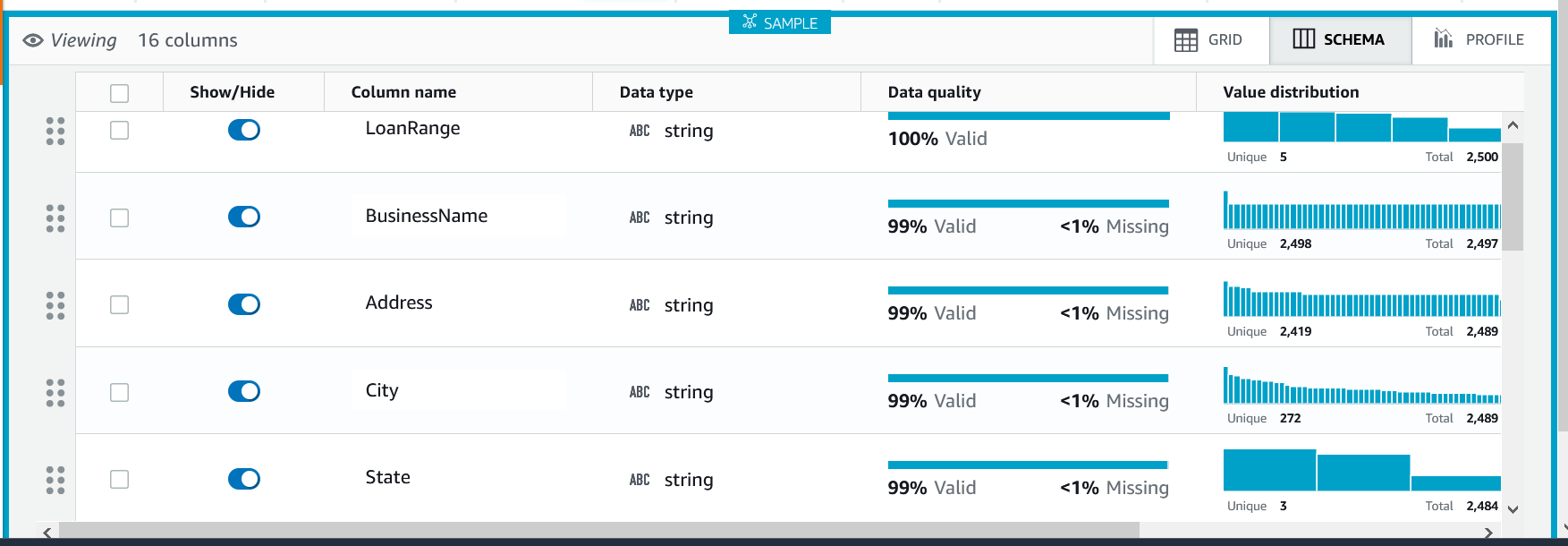
Task: Switch to the GRID view tab
Action: click(x=1209, y=39)
